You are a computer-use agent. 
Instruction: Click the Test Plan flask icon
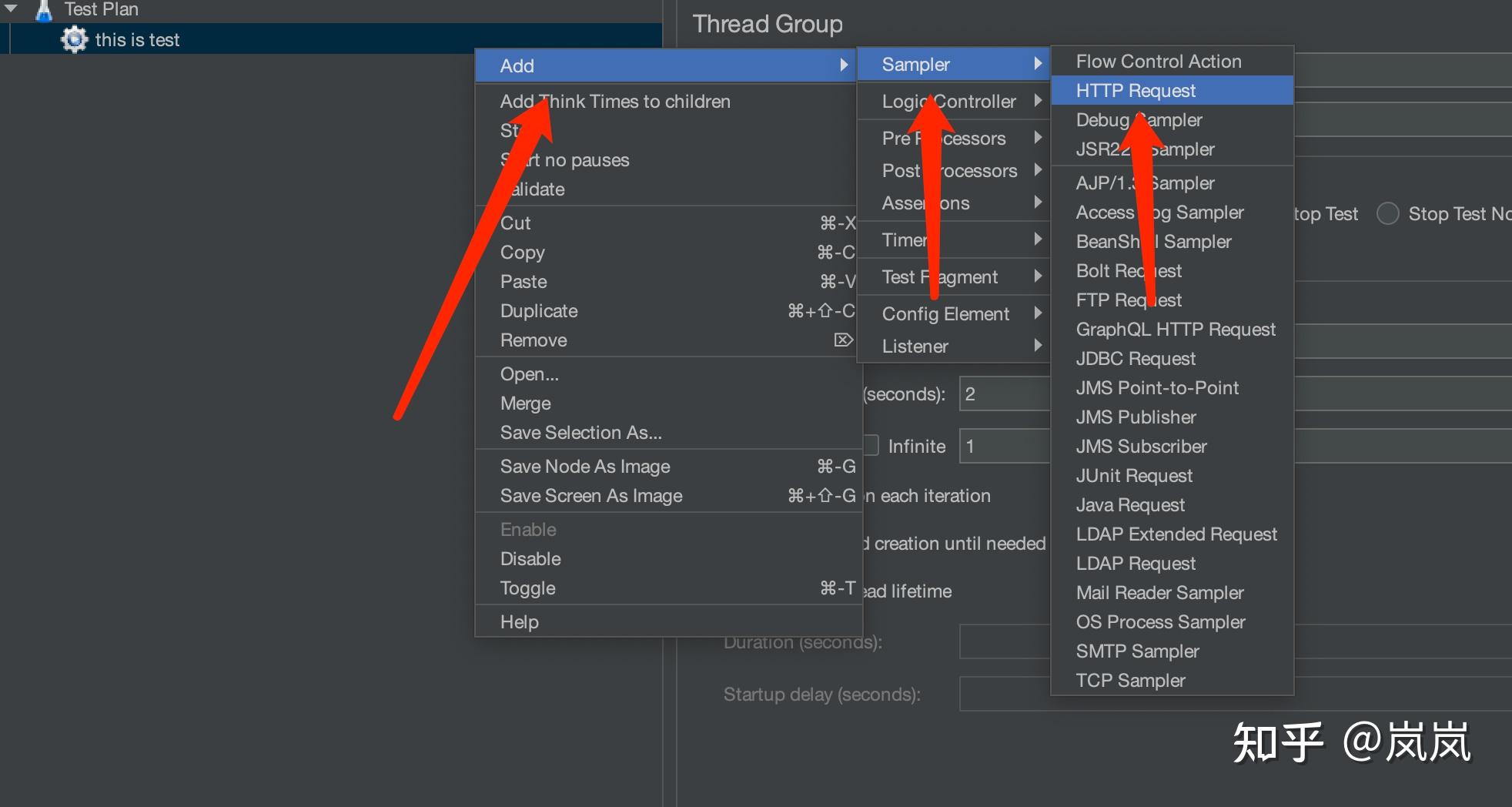pyautogui.click(x=44, y=10)
